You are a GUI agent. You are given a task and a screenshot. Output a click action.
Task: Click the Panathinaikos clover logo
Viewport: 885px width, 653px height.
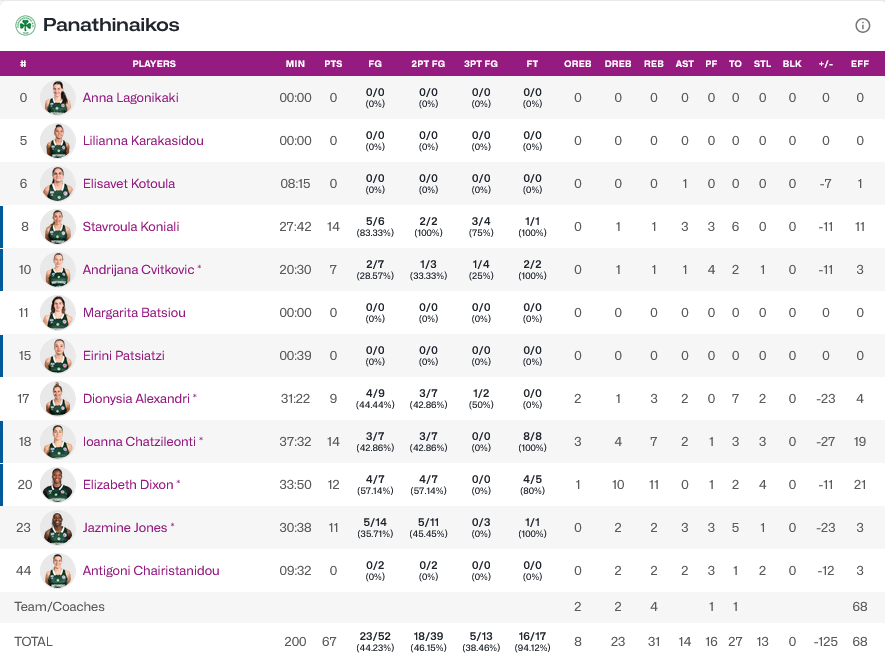tap(25, 25)
